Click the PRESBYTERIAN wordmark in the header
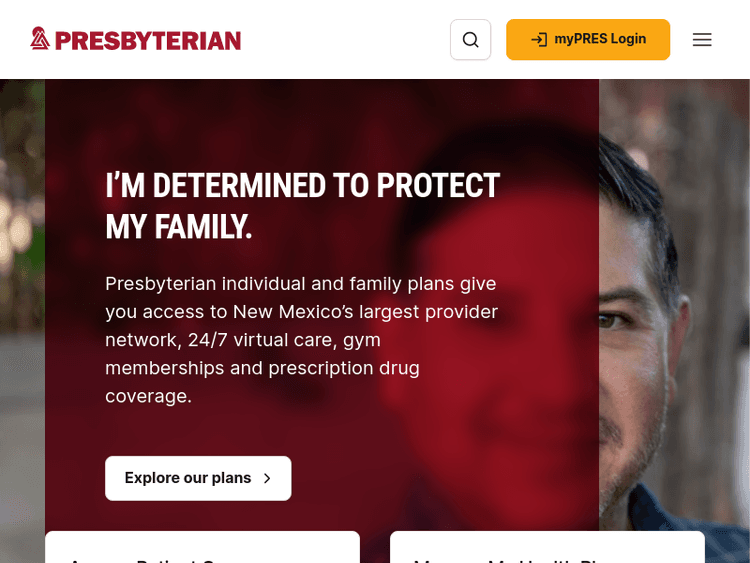 coord(148,41)
